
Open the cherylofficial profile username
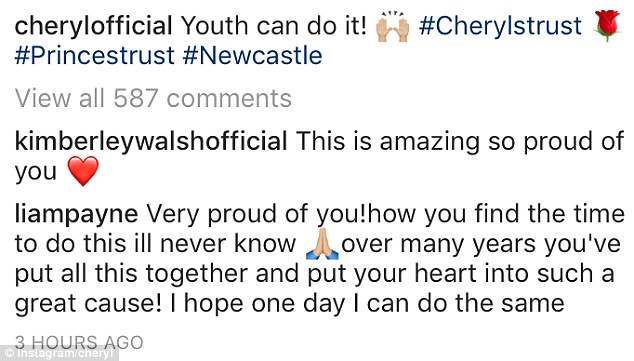point(93,26)
